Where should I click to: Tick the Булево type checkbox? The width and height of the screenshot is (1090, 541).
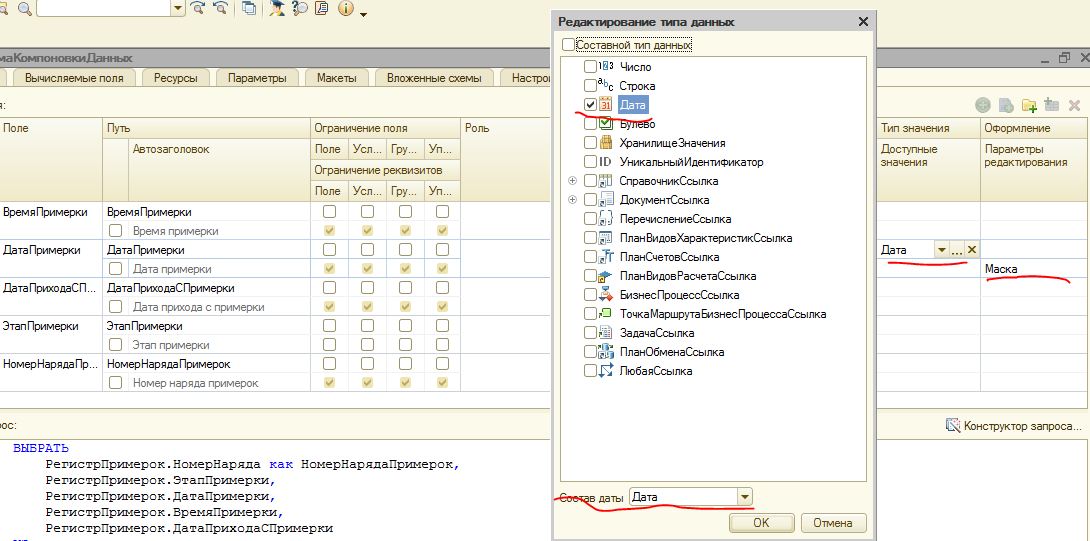(x=590, y=124)
